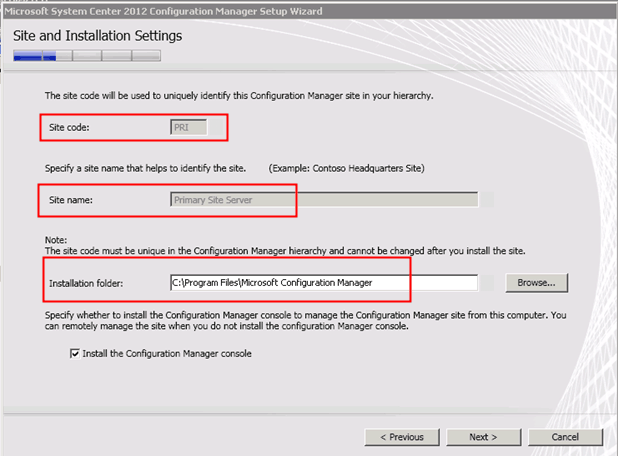Click the Browse... button

tap(536, 283)
